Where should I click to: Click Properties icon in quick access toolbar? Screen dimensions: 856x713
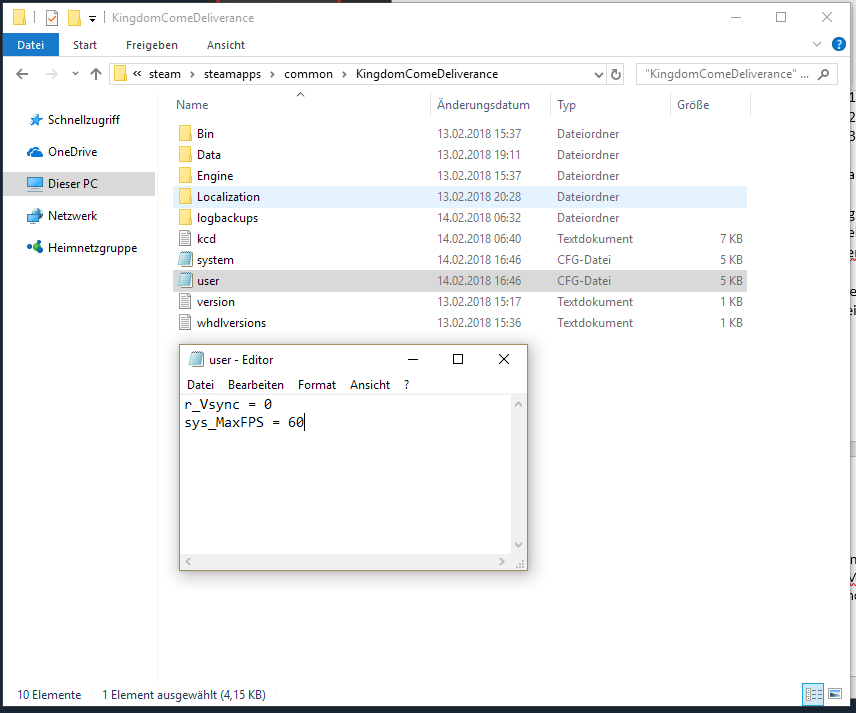click(52, 18)
